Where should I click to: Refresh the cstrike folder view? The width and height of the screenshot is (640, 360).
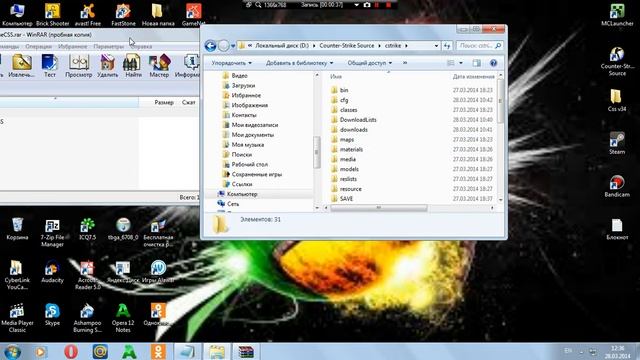click(447, 46)
